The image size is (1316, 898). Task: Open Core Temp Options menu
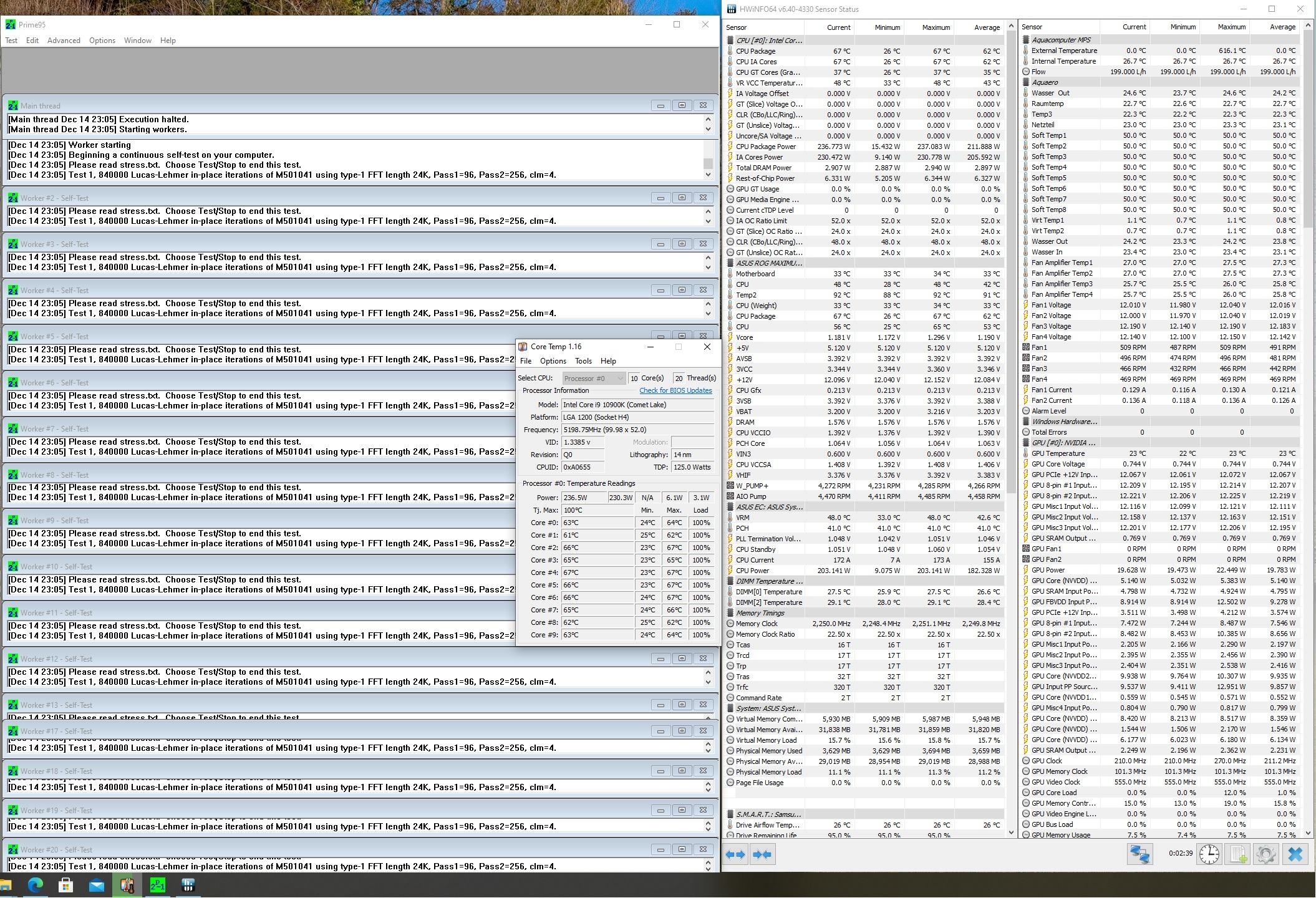(x=553, y=361)
